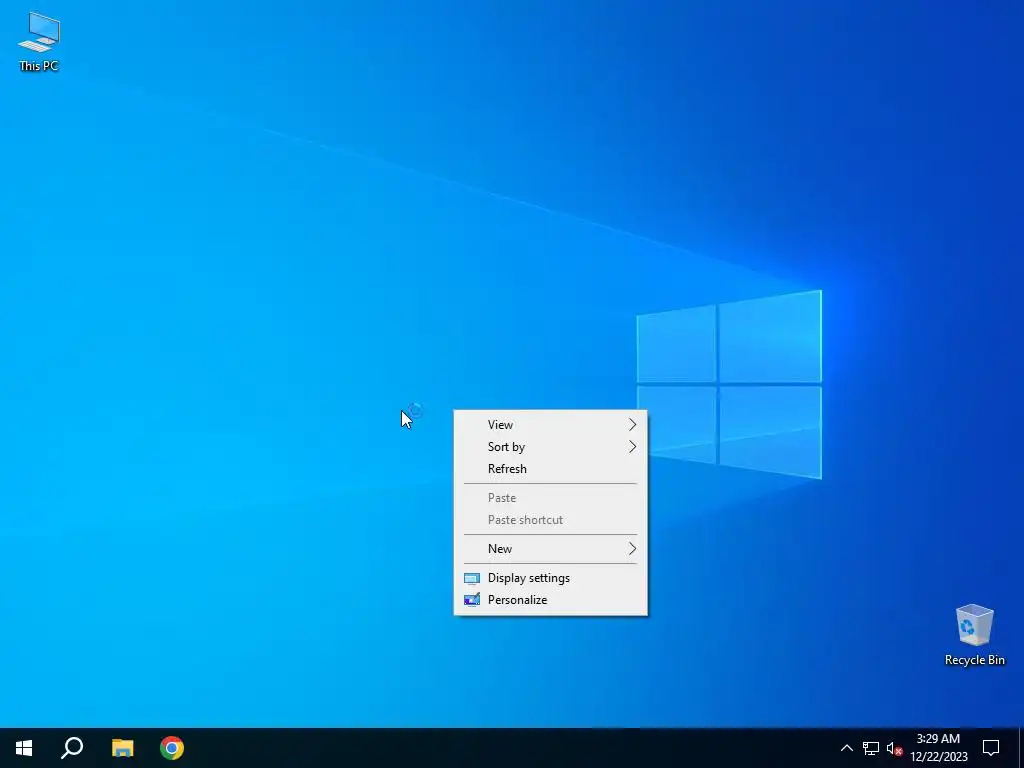
Task: Expand the View submenu in the context menu
Action: (x=551, y=424)
